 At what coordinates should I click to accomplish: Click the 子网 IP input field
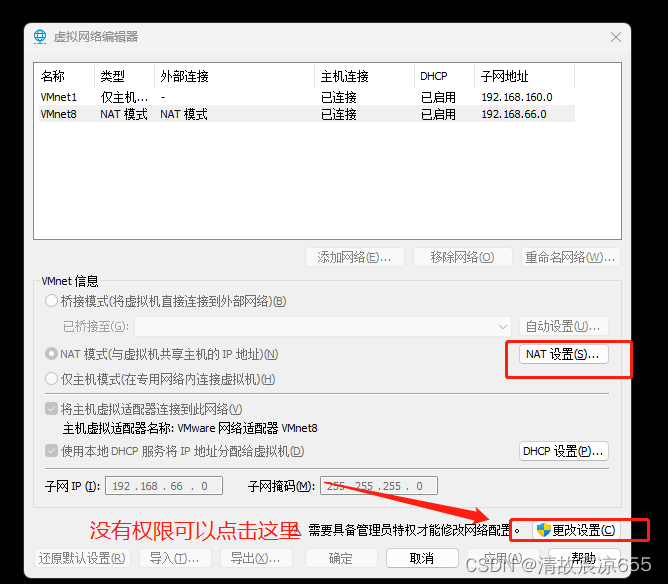coord(164,486)
